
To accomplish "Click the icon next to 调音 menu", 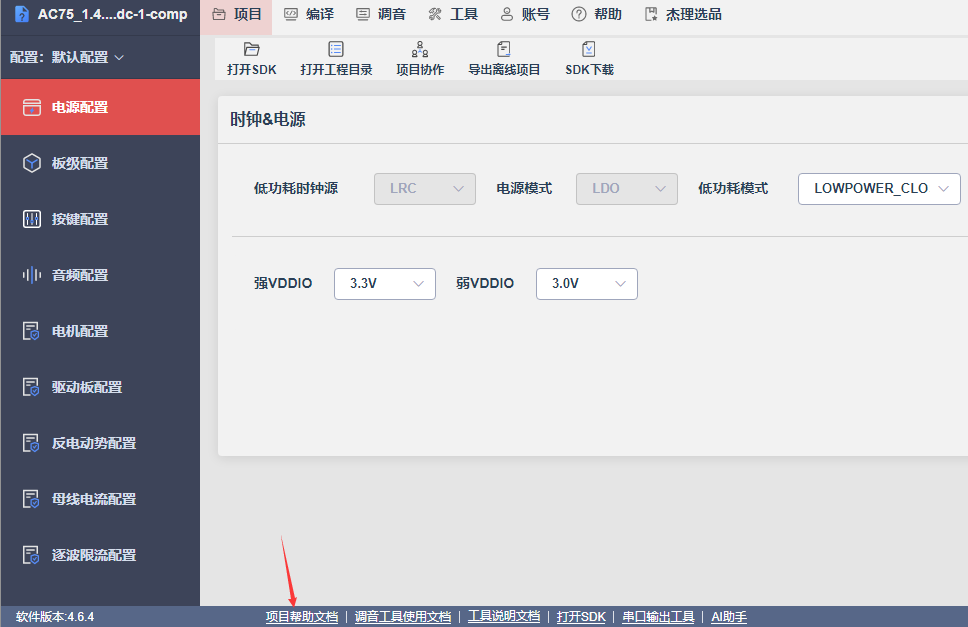I will click(363, 14).
